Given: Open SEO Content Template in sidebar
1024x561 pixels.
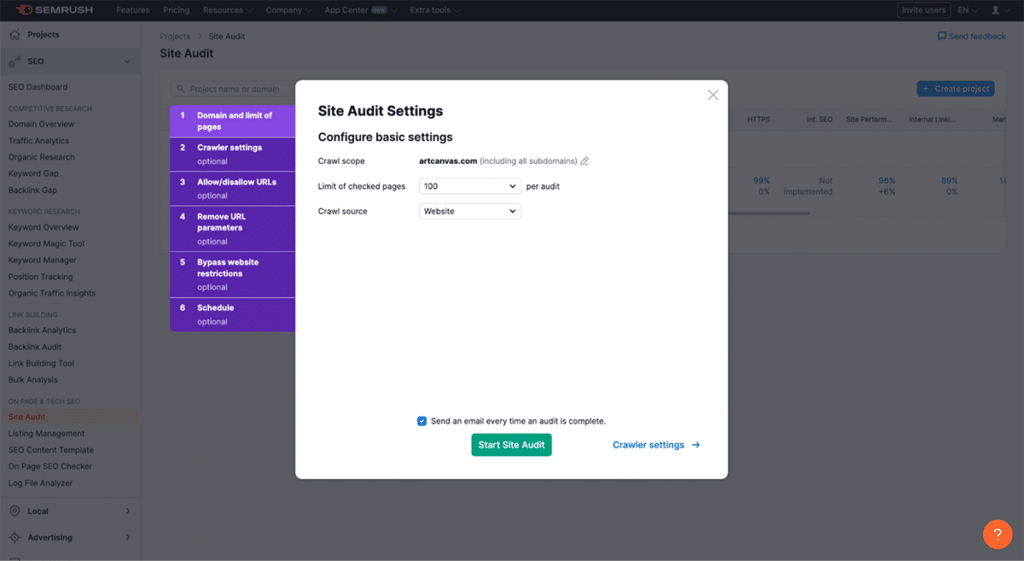Looking at the screenshot, I should [51, 450].
